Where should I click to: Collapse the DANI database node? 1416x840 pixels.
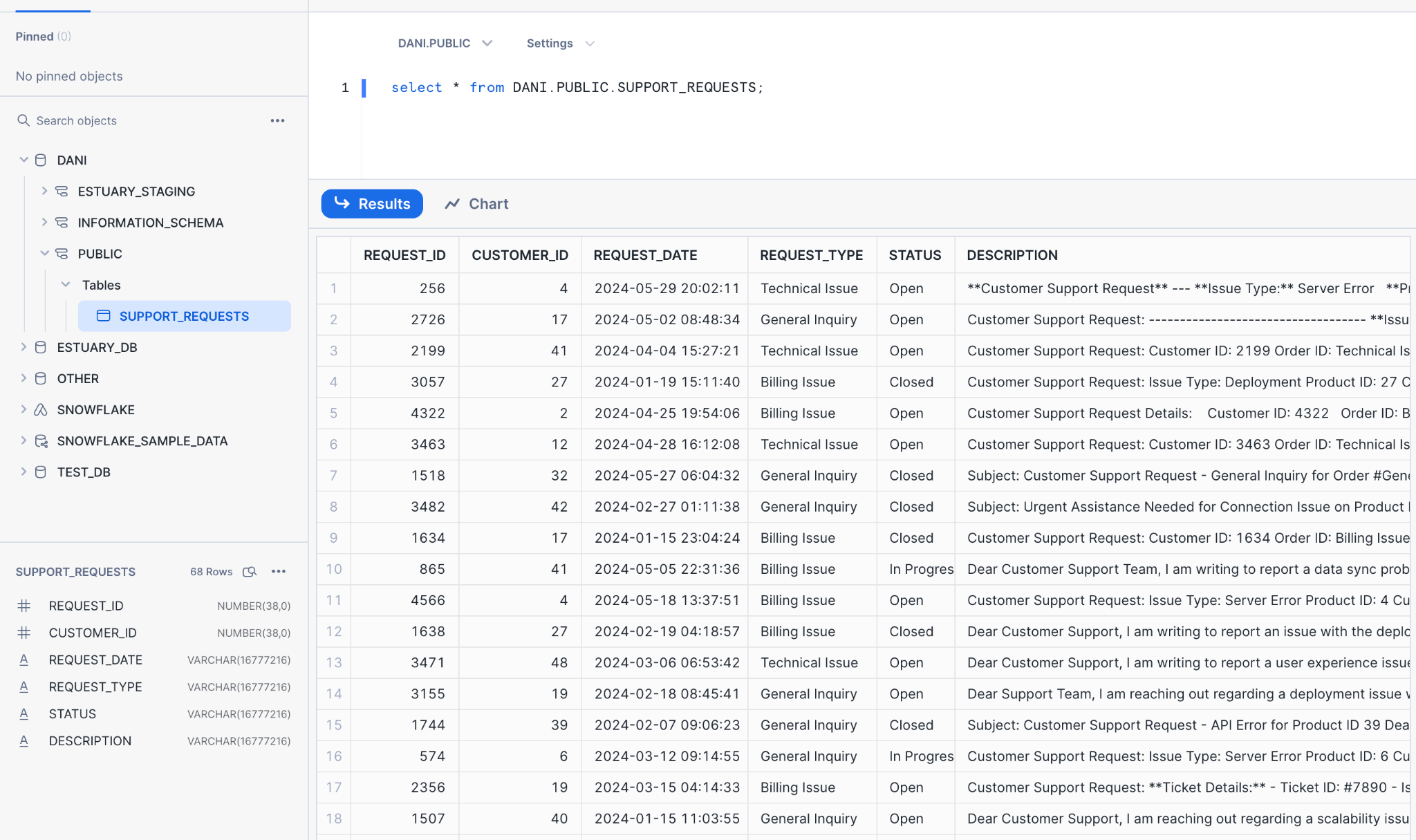24,160
